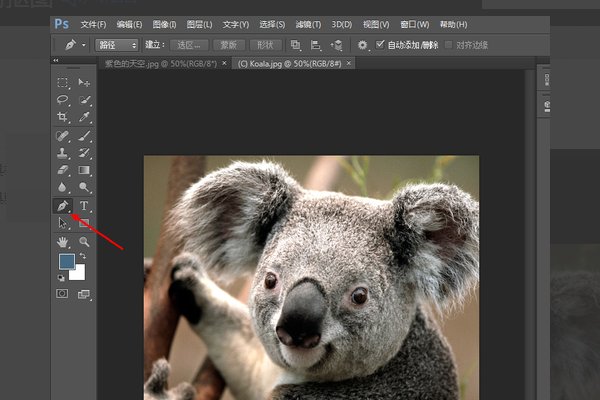Open the 图像(I) menu
The width and height of the screenshot is (600, 400).
(x=165, y=24)
